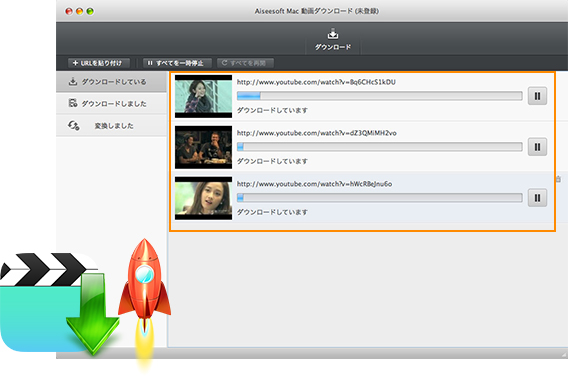The height and width of the screenshot is (376, 568).
Task: Pause the third download (hWcRBeJnu6o)
Action: coord(537,198)
